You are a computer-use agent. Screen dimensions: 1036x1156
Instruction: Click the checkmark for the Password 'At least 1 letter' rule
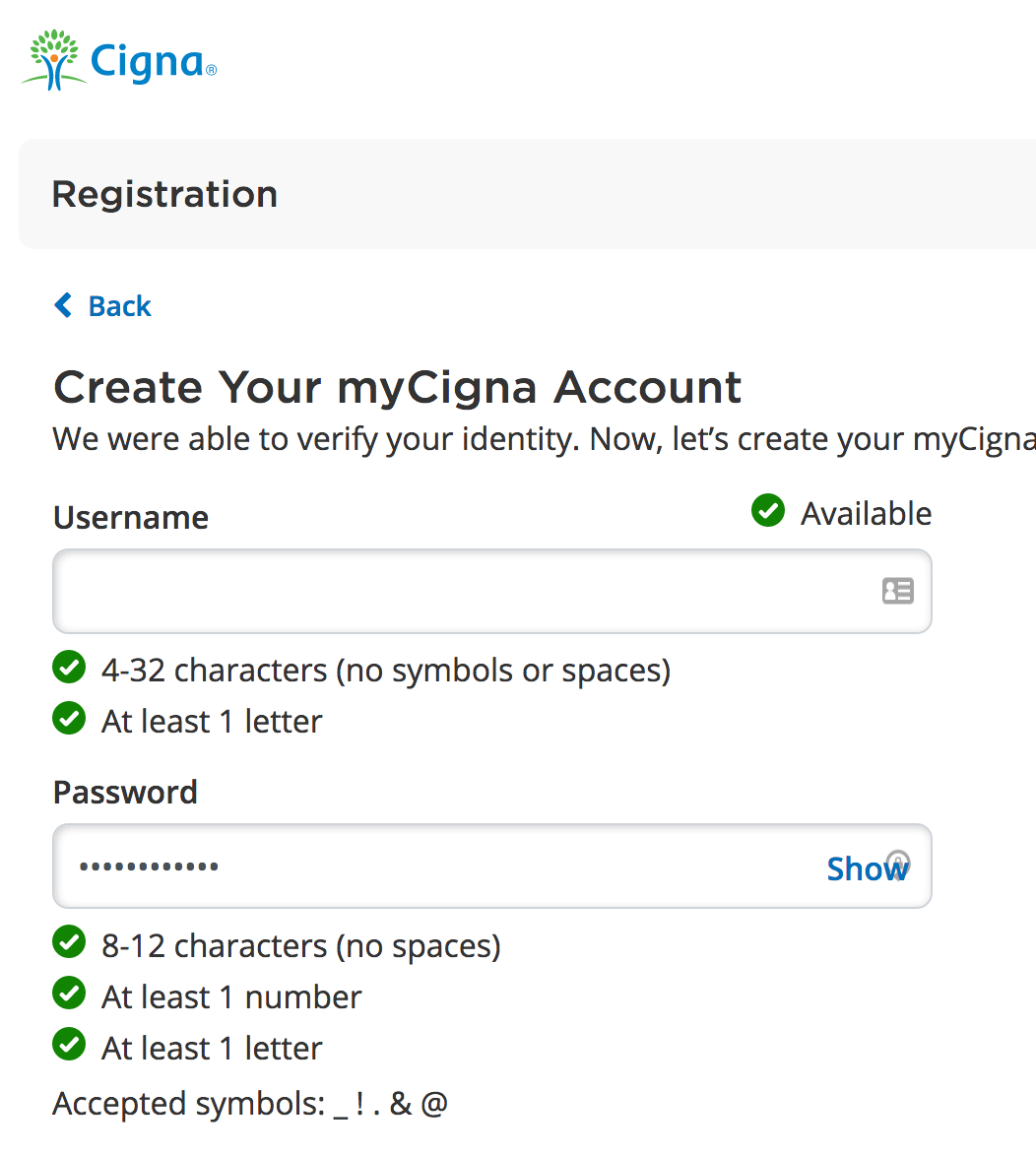pos(69,1046)
